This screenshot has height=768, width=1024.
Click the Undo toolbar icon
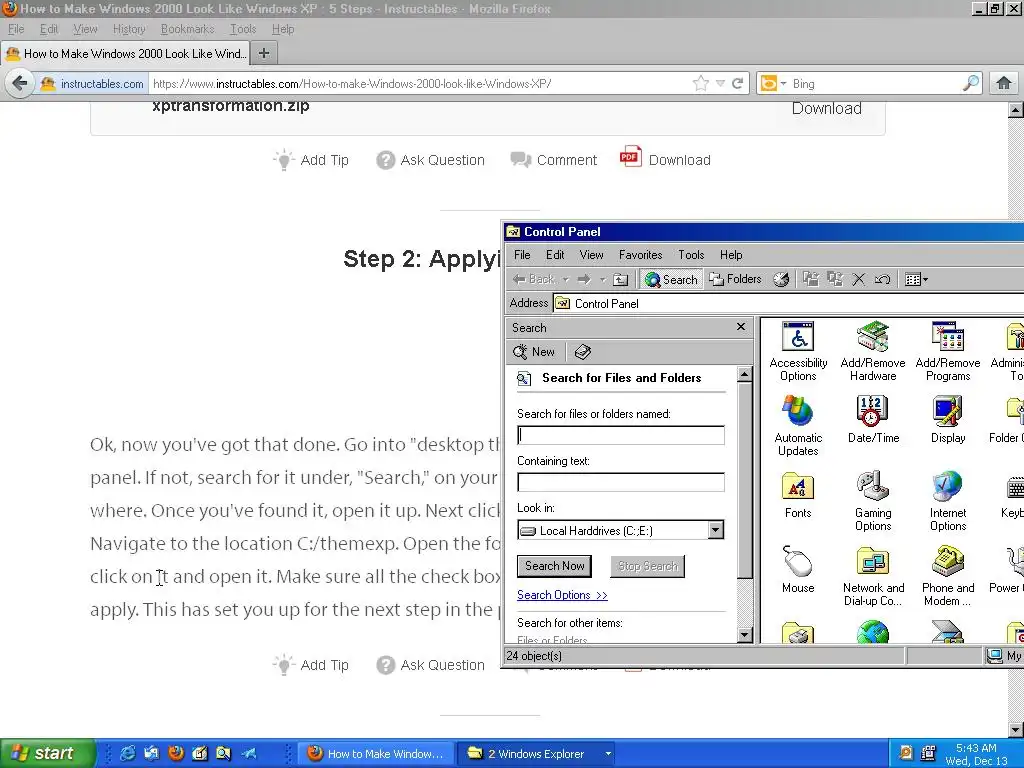pyautogui.click(x=882, y=280)
